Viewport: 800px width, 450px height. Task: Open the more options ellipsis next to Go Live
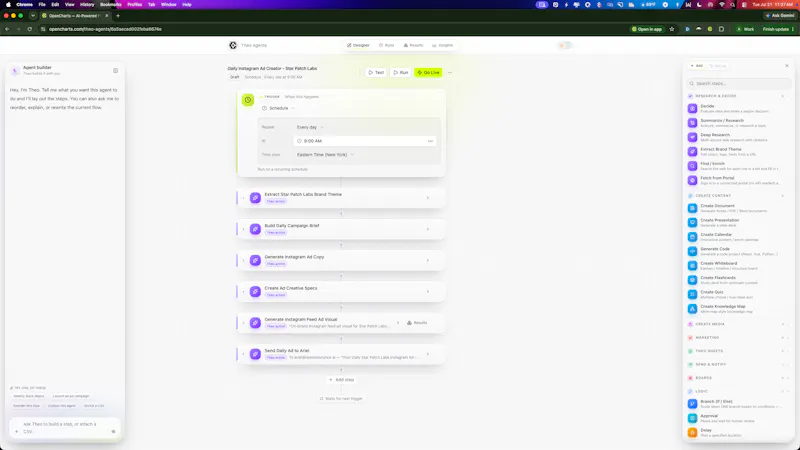click(x=449, y=72)
